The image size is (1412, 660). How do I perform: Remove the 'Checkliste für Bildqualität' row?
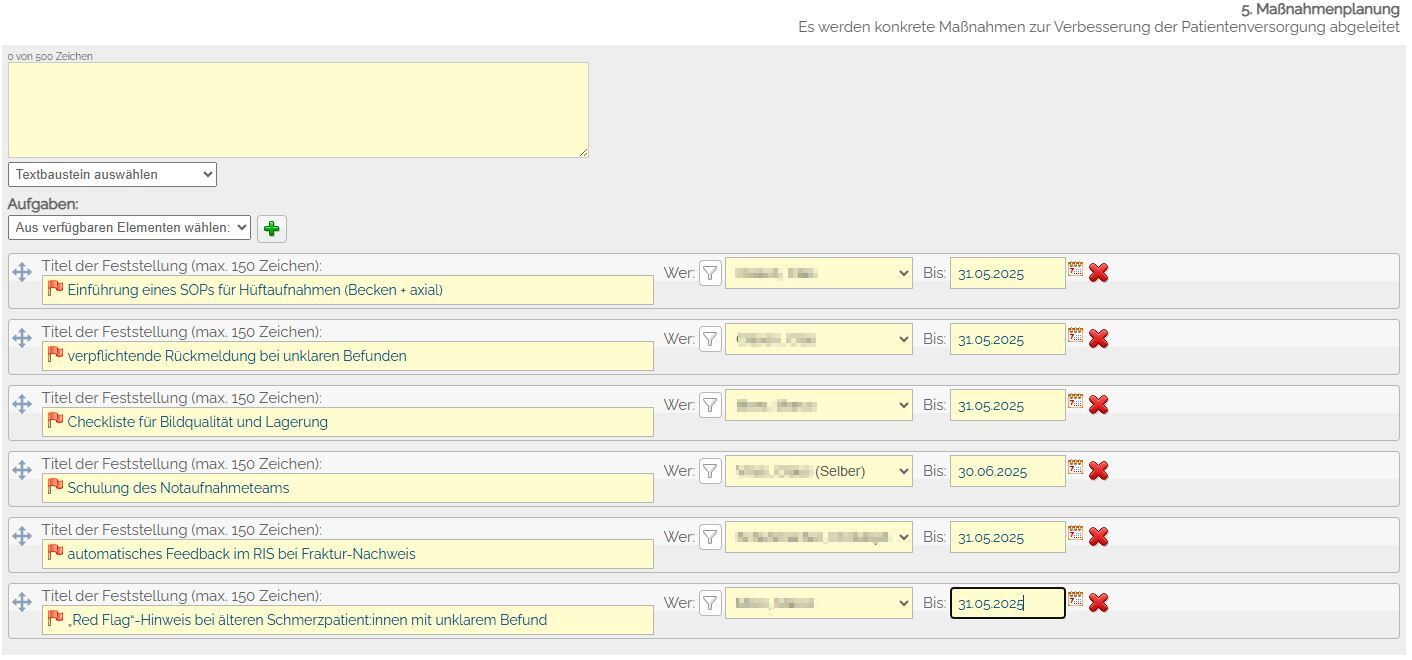coord(1098,404)
